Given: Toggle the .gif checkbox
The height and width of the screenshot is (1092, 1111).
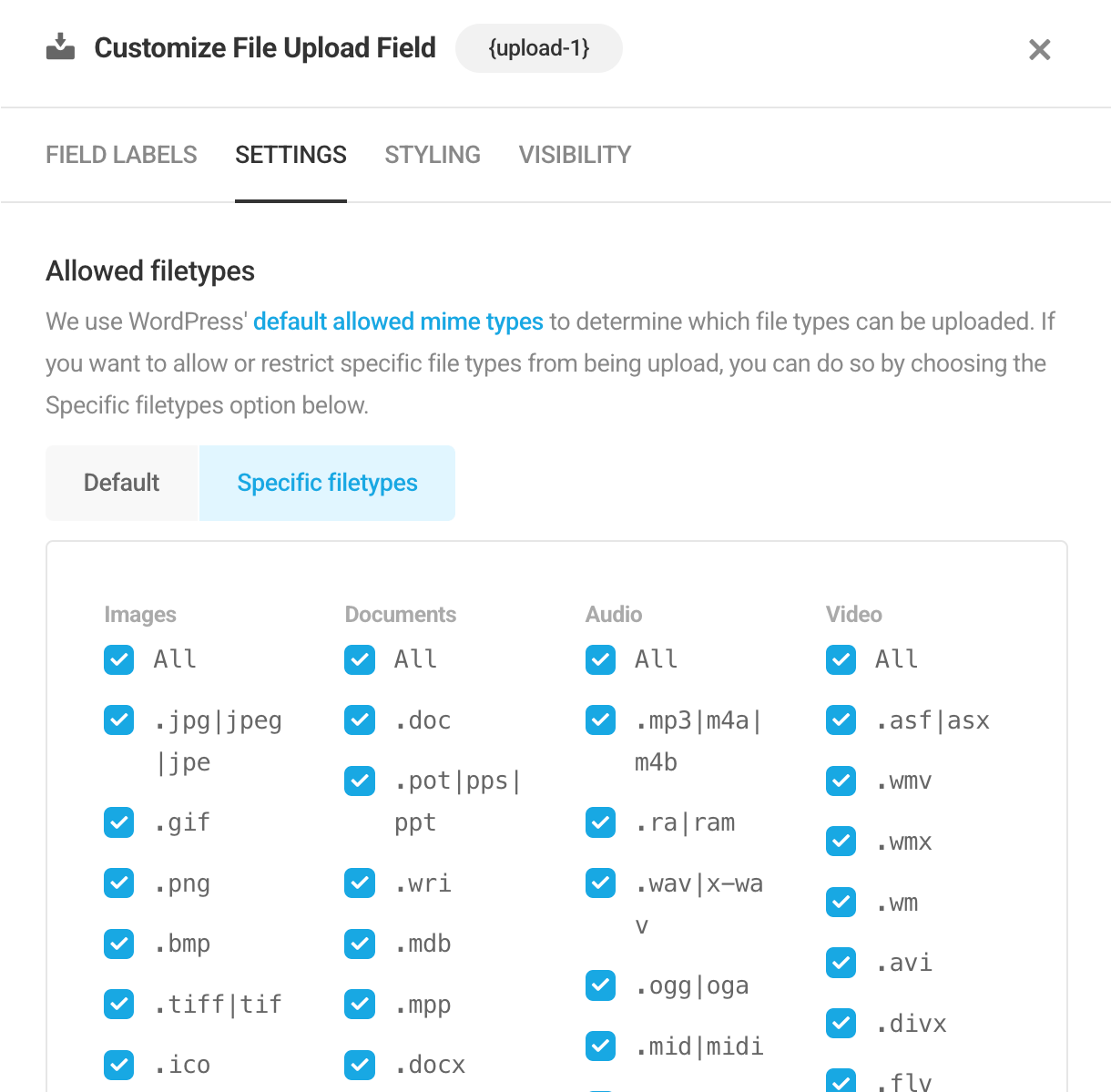Looking at the screenshot, I should [x=119, y=822].
